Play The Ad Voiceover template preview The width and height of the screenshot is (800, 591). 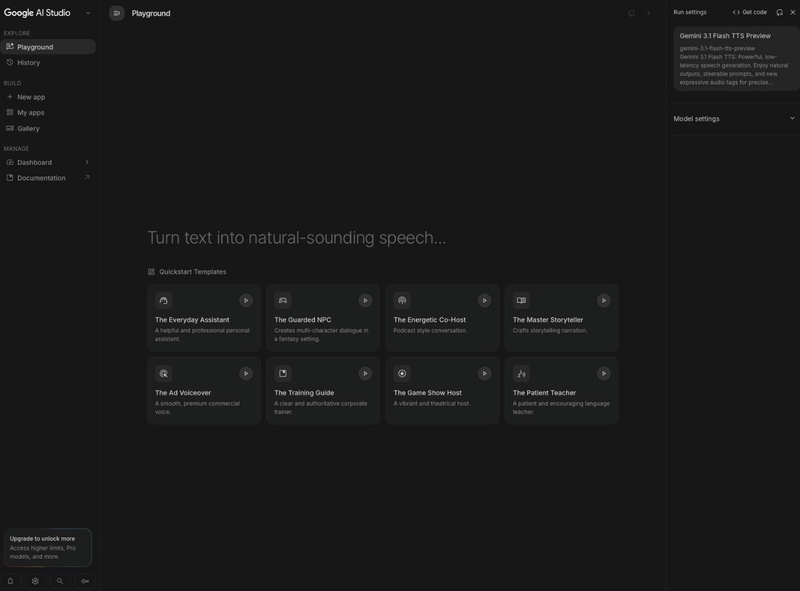(246, 373)
